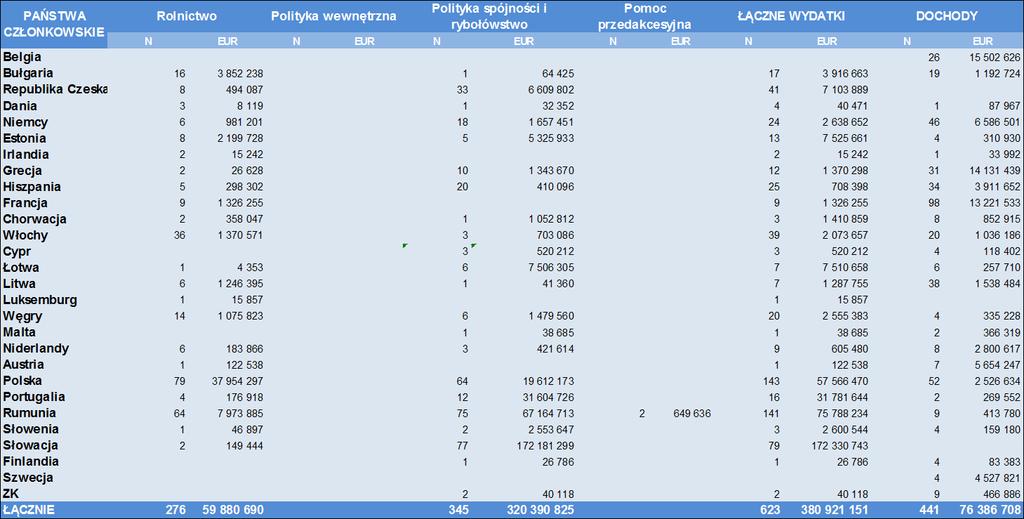
Task: Click the Łotwa row label
Action: (21, 267)
